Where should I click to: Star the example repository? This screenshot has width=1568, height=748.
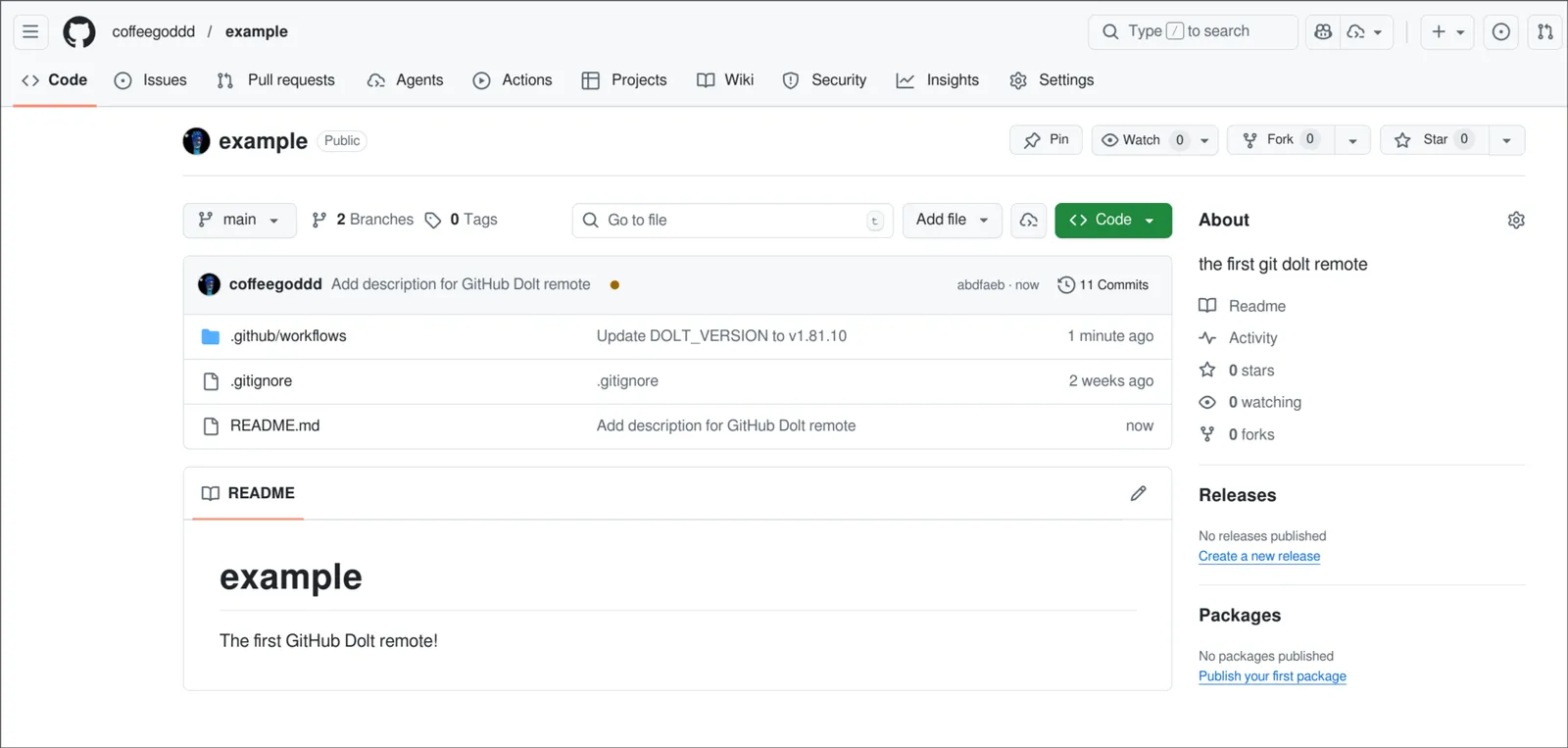[x=1435, y=140]
